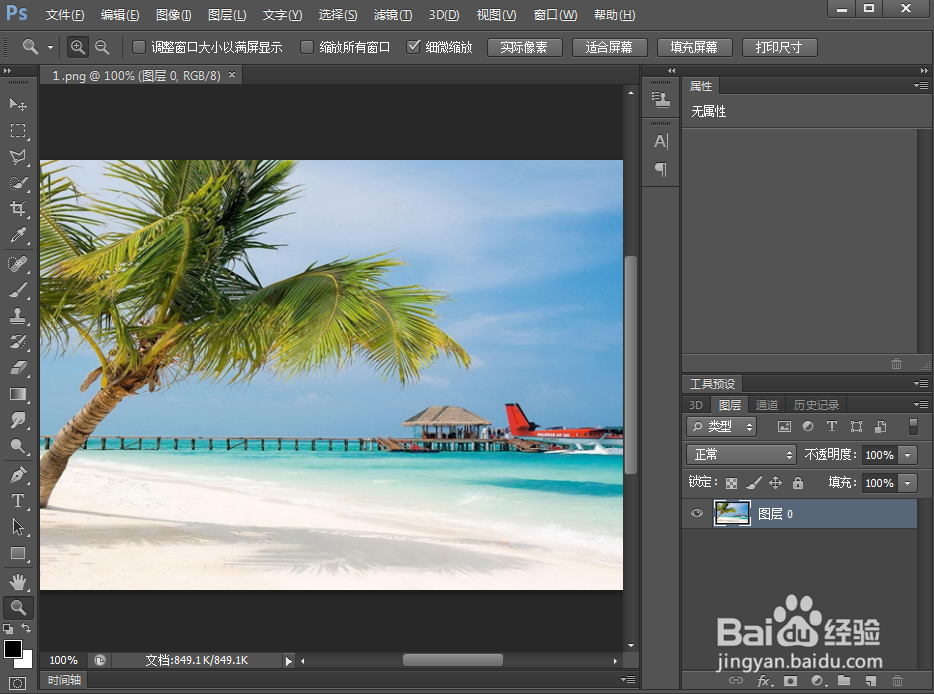Image resolution: width=934 pixels, height=694 pixels.
Task: Open the 正常 blend mode dropdown
Action: (742, 455)
